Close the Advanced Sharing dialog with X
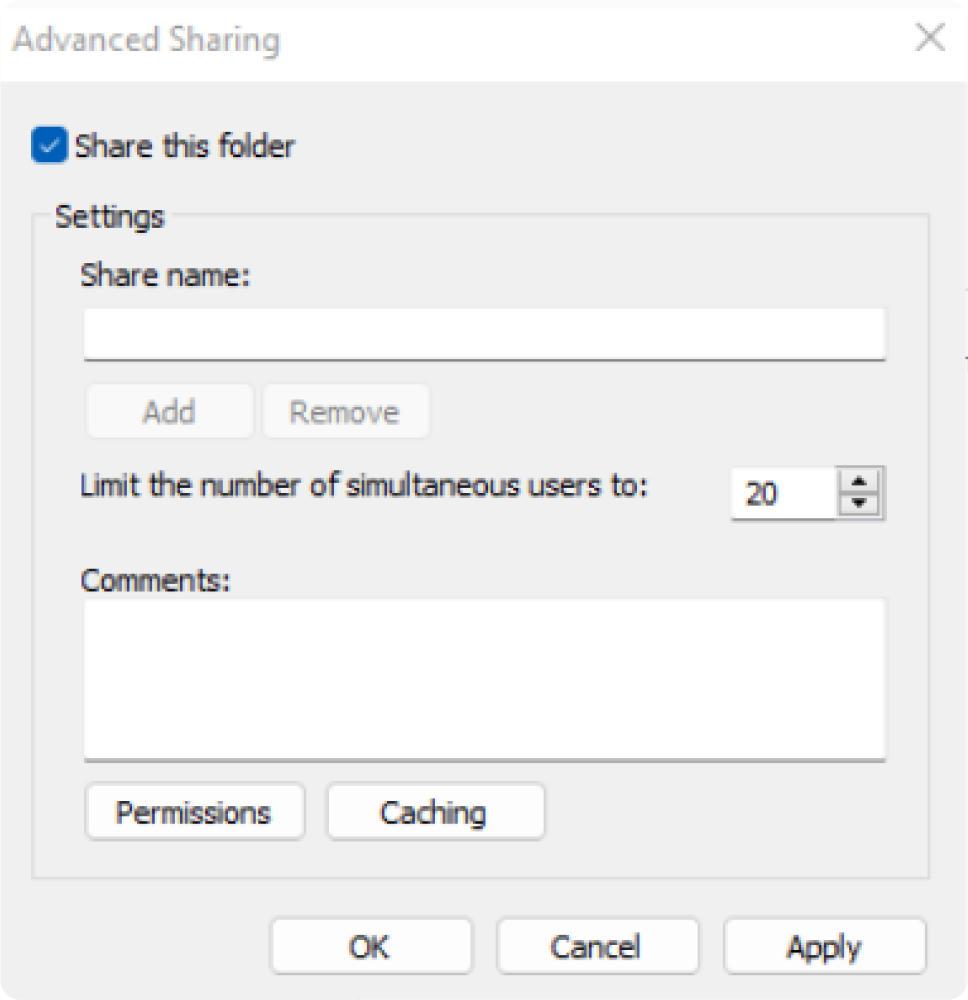The image size is (968, 1000). pyautogui.click(x=930, y=37)
